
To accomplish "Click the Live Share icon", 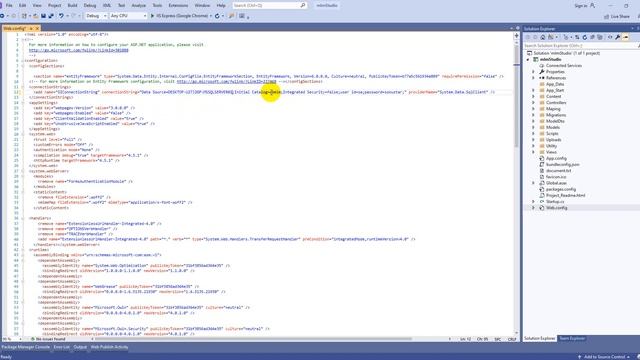I will (616, 16).
